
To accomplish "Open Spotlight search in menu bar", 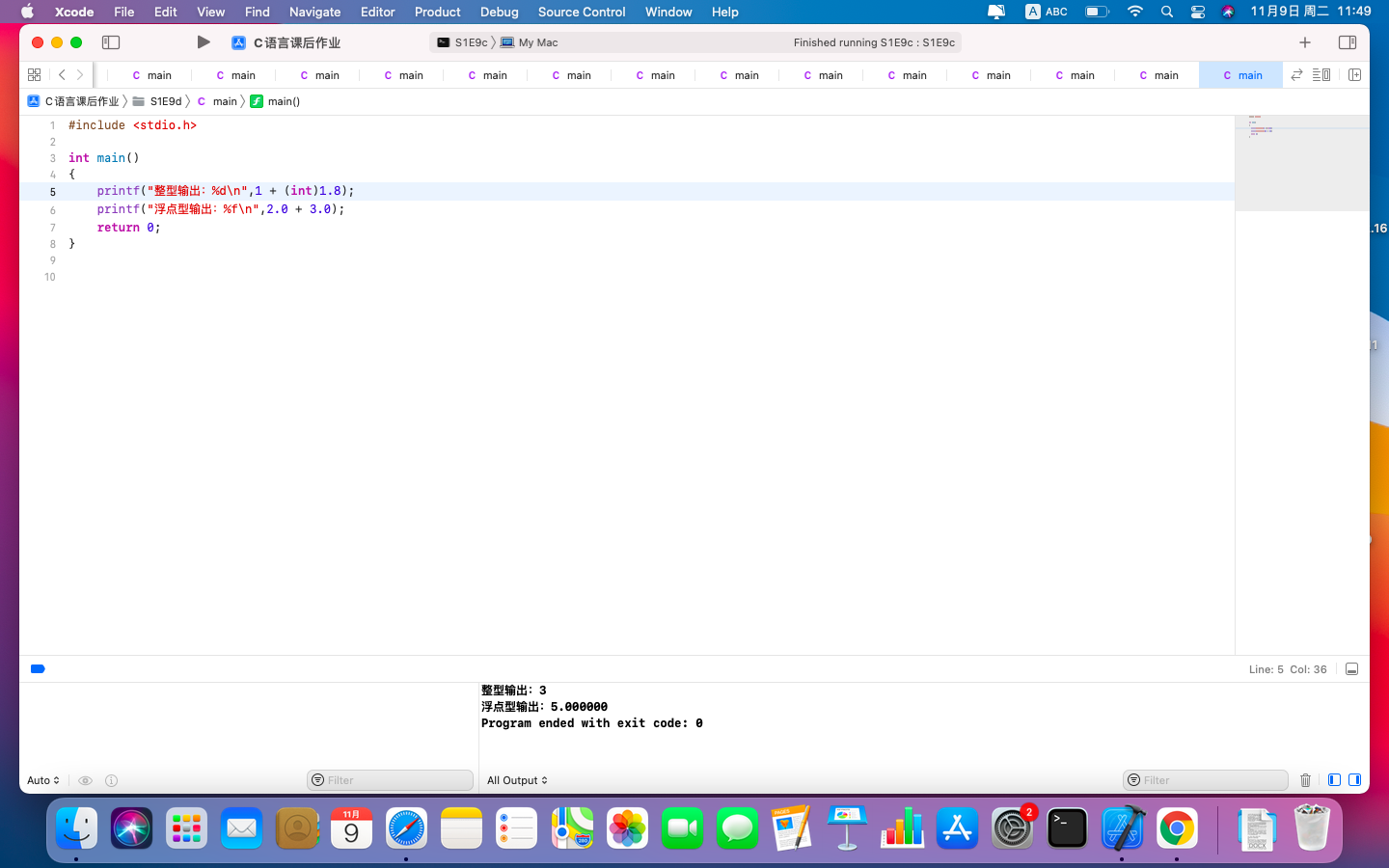I will [1167, 12].
